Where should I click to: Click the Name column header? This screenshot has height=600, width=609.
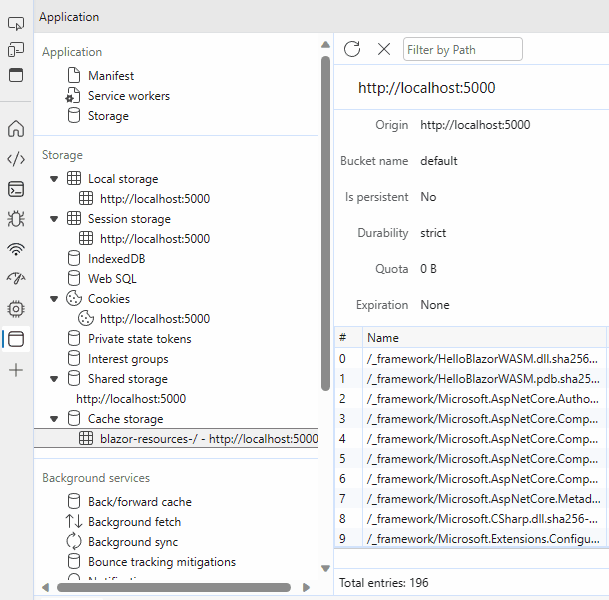484,338
